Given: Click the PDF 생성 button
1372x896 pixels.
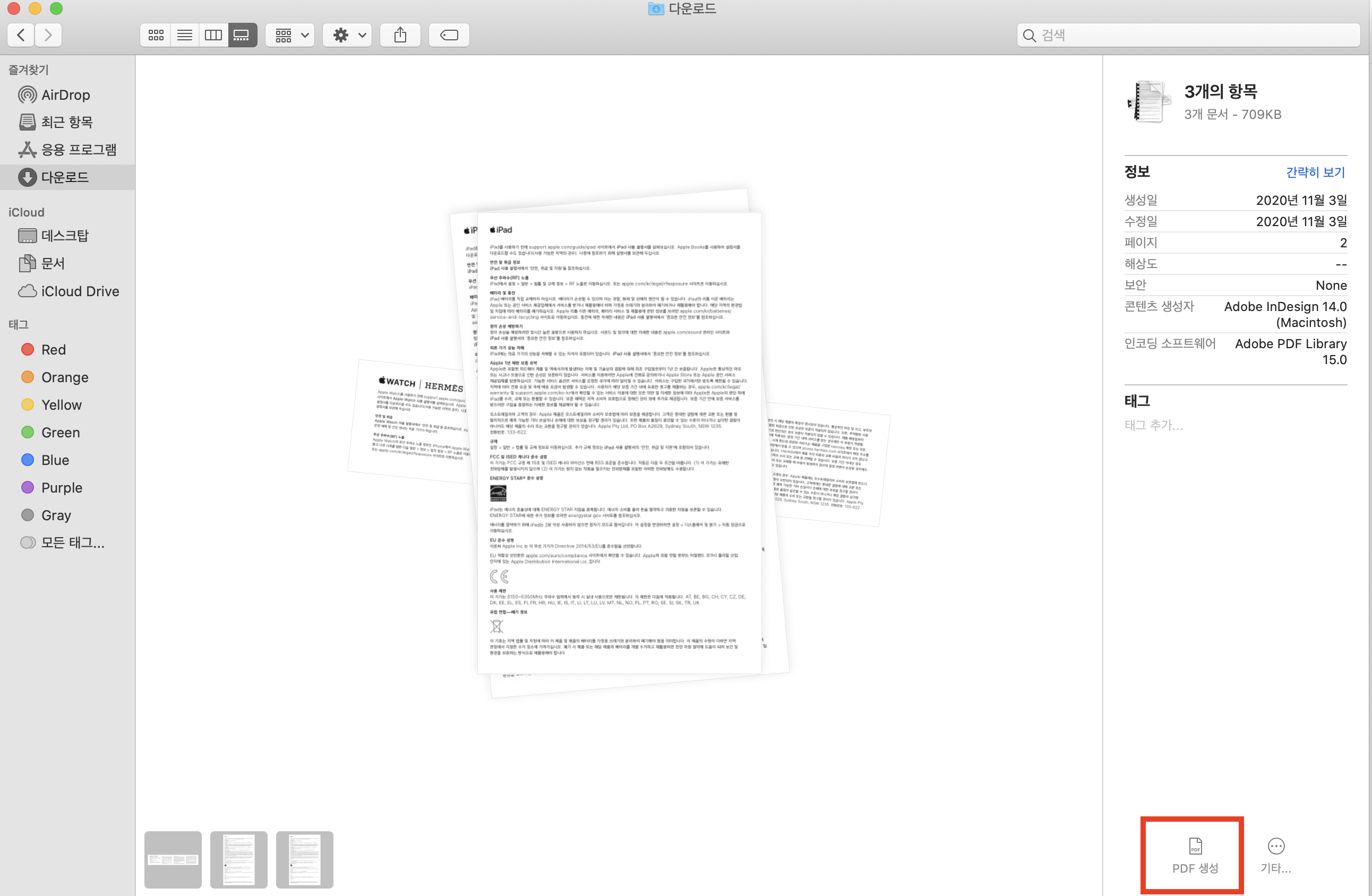Looking at the screenshot, I should pyautogui.click(x=1195, y=855).
